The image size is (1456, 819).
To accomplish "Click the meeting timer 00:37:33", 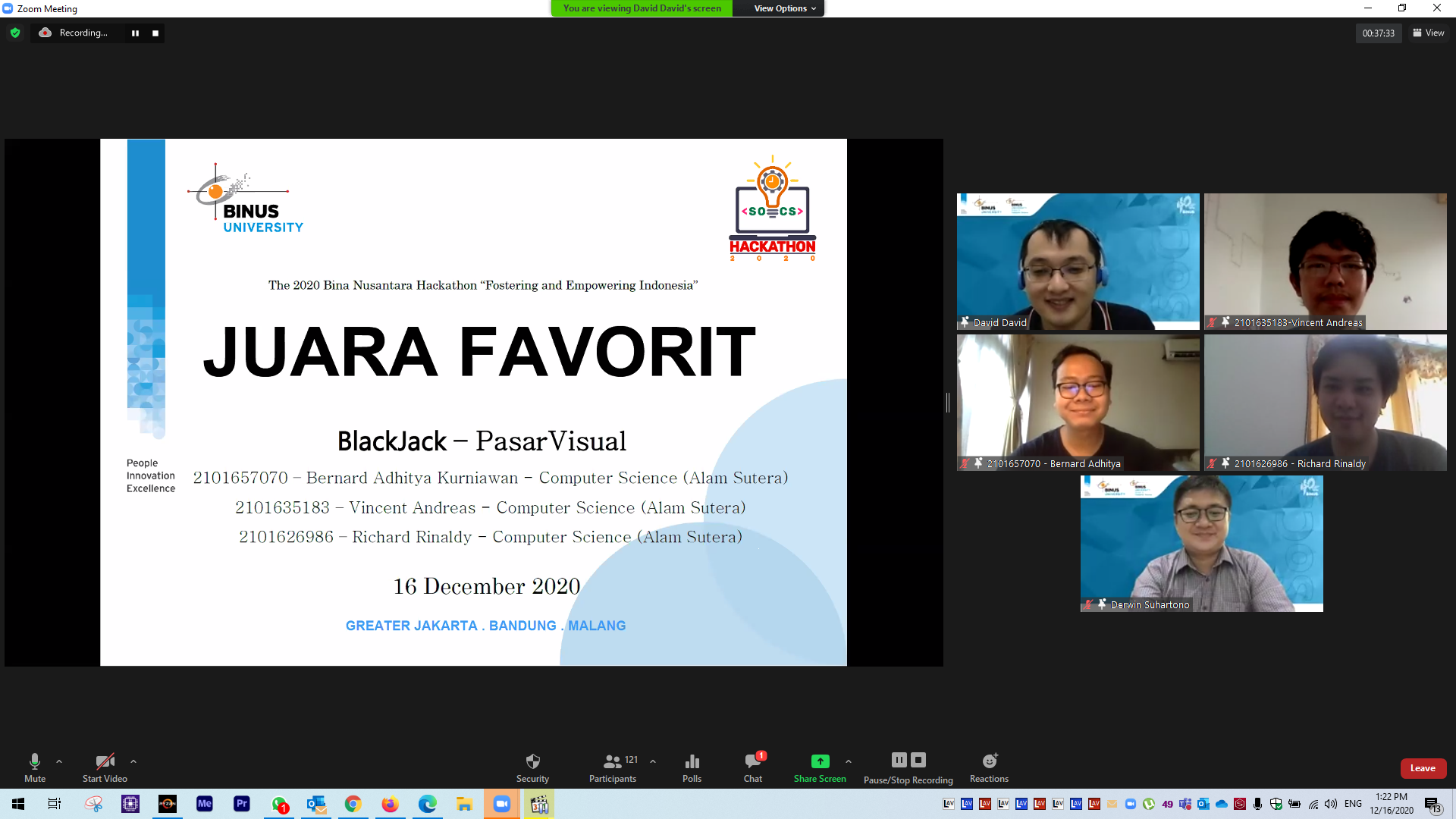I will 1378,33.
